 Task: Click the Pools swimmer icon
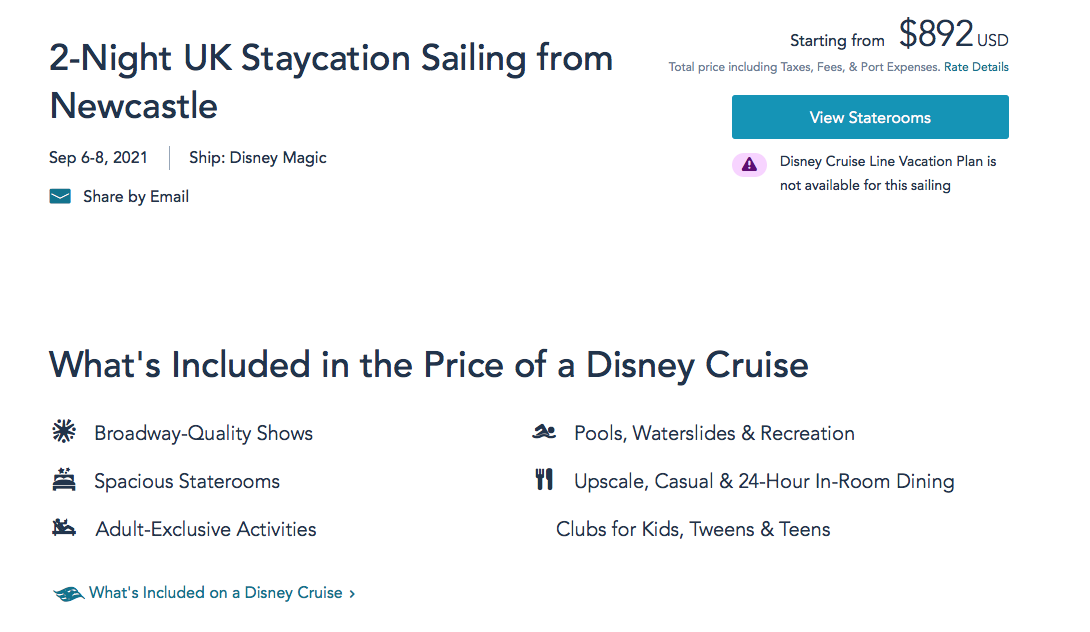544,432
